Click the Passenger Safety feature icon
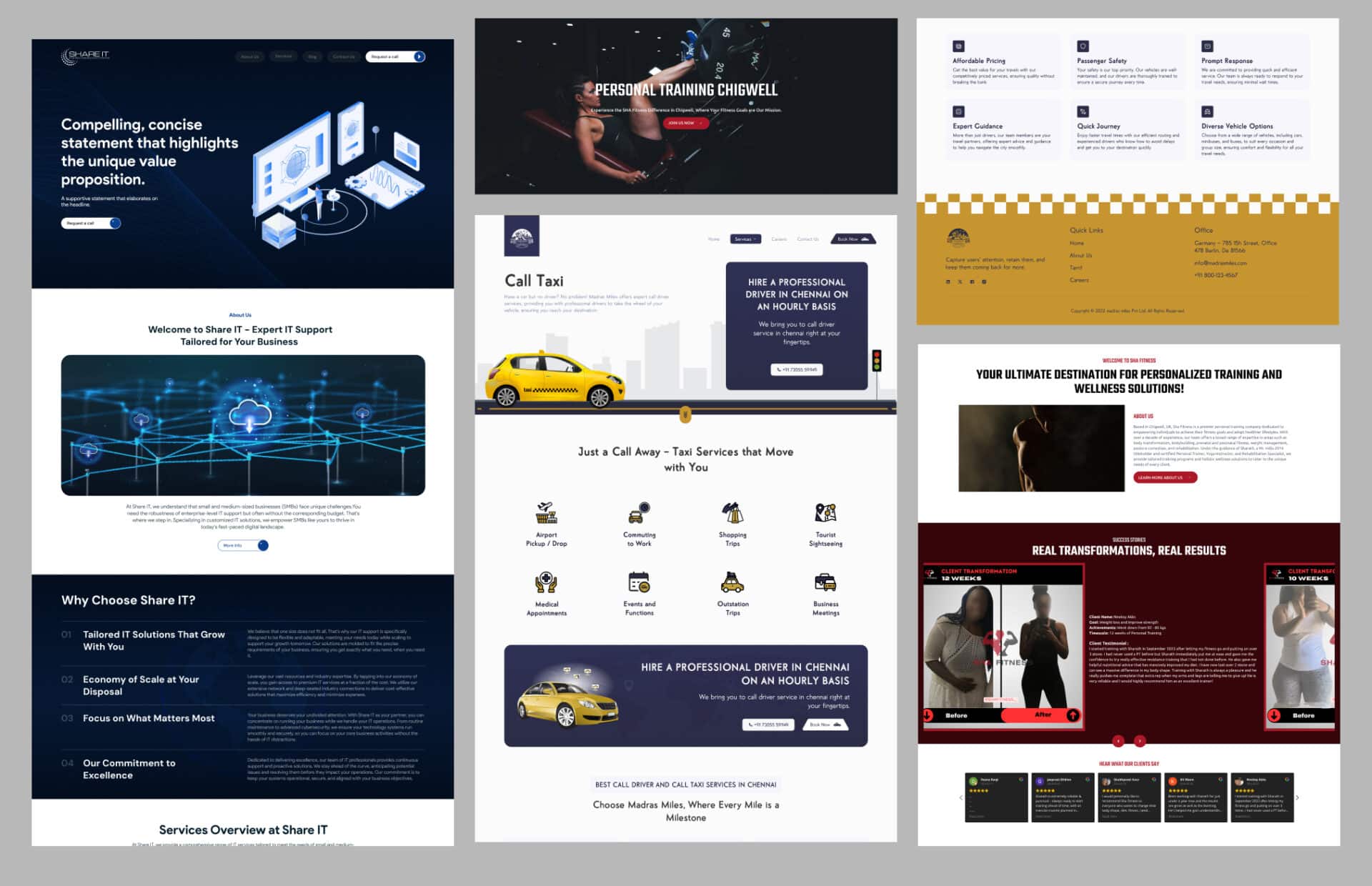The image size is (1372, 886). pyautogui.click(x=1082, y=46)
